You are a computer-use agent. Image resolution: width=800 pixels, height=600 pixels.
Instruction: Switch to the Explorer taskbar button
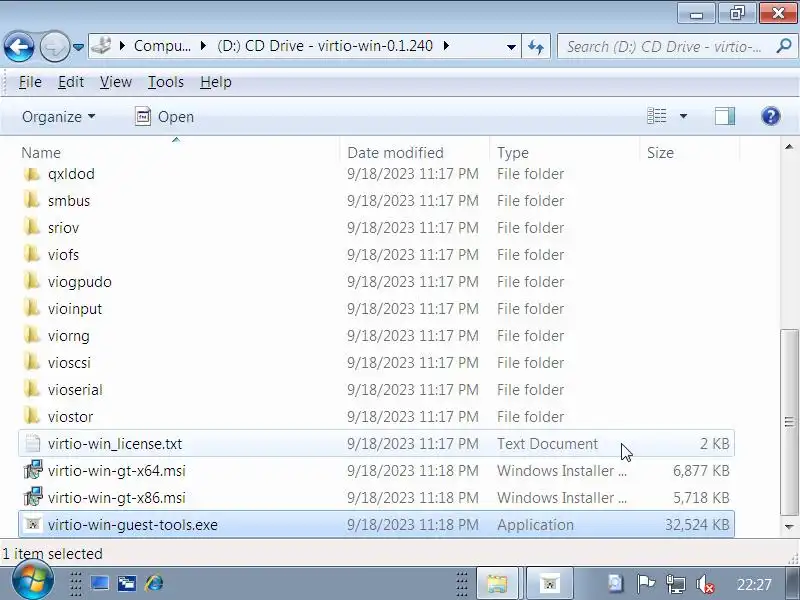tap(497, 583)
